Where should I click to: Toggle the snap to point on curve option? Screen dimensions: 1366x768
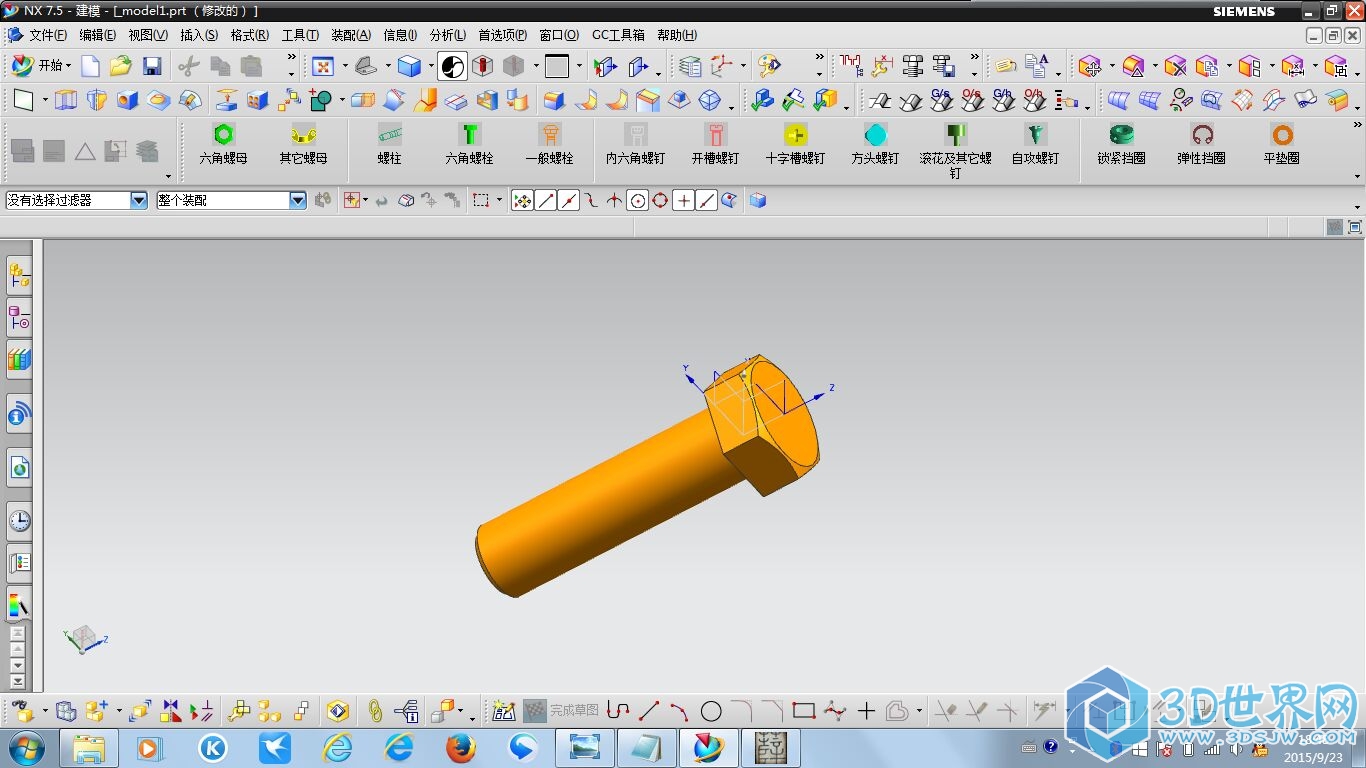coord(706,200)
